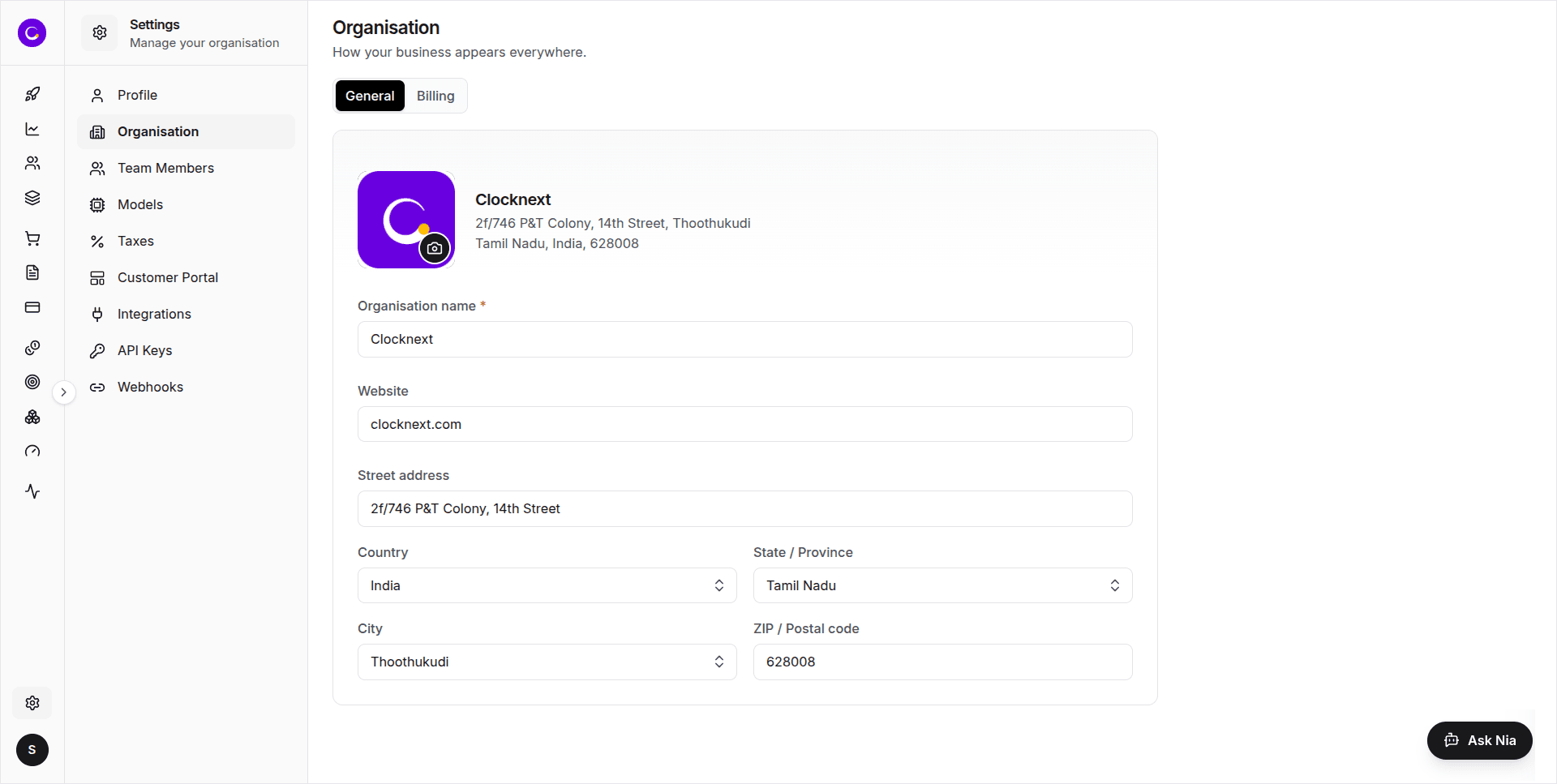Open the shopping cart icon
Image resolution: width=1557 pixels, height=784 pixels.
[x=32, y=238]
